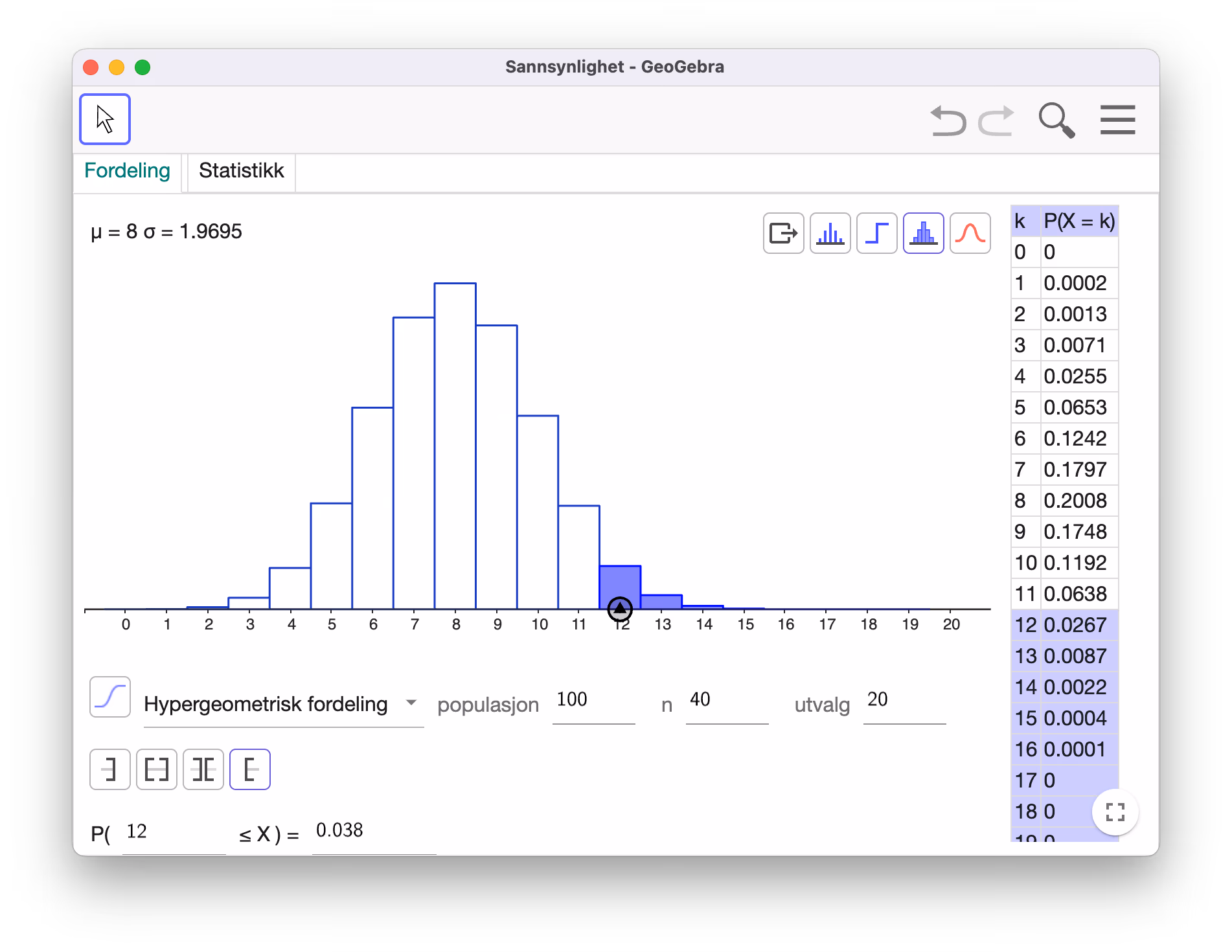The image size is (1232, 952).
Task: Click the shaded histogram bar at 12
Action: click(x=620, y=586)
